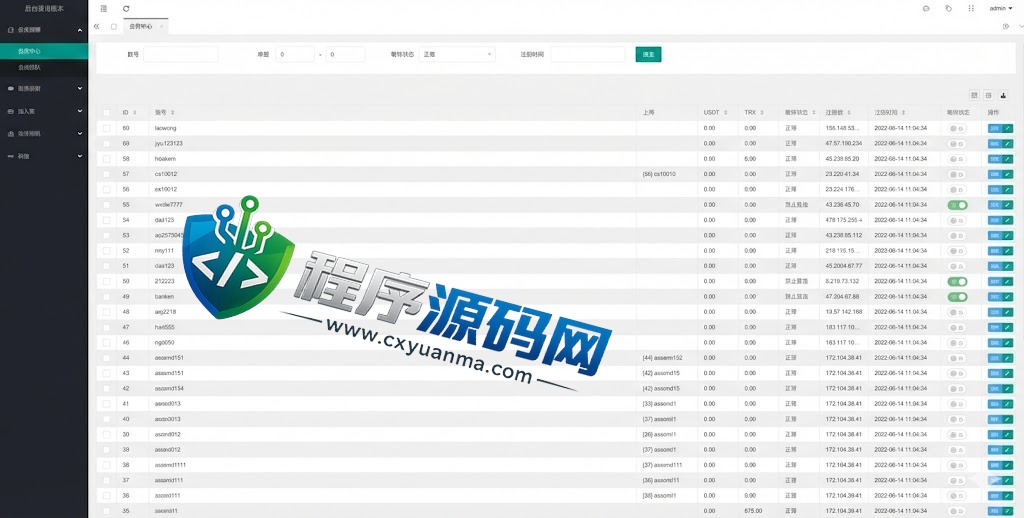The width and height of the screenshot is (1024, 518).
Task: Click the blue action button in laowong row
Action: click(x=995, y=129)
